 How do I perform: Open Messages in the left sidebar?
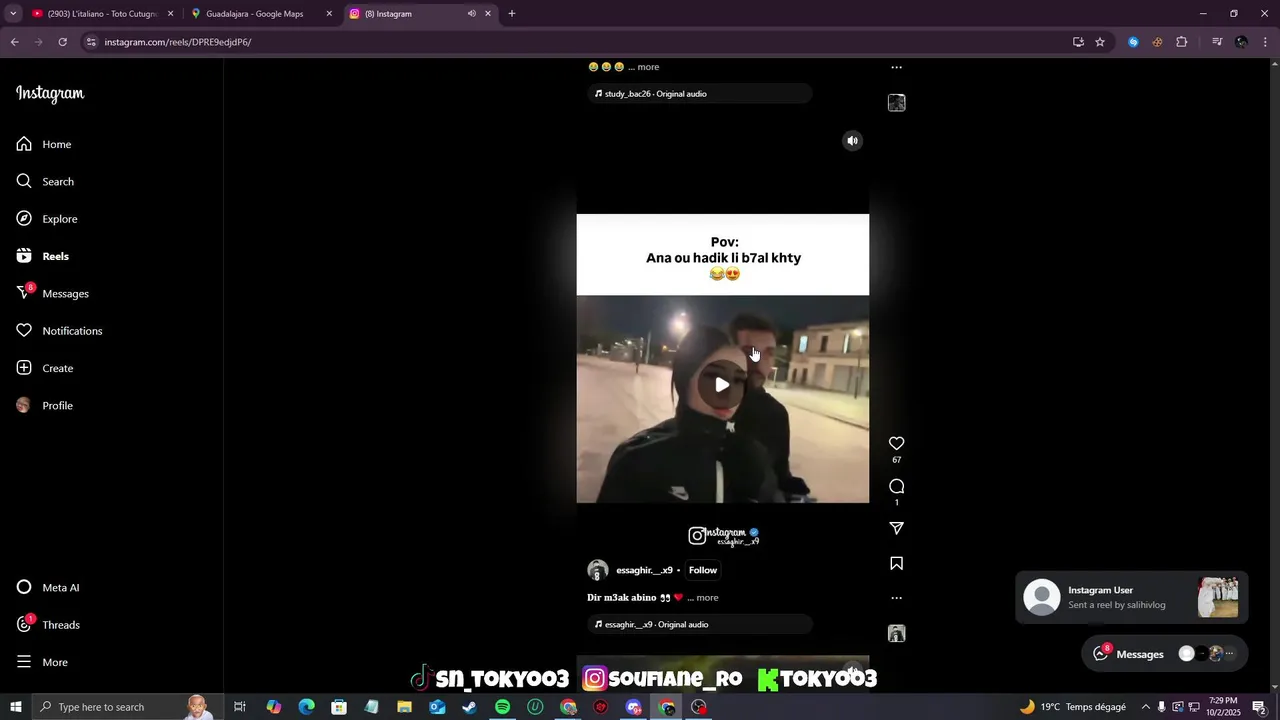[x=53, y=293]
